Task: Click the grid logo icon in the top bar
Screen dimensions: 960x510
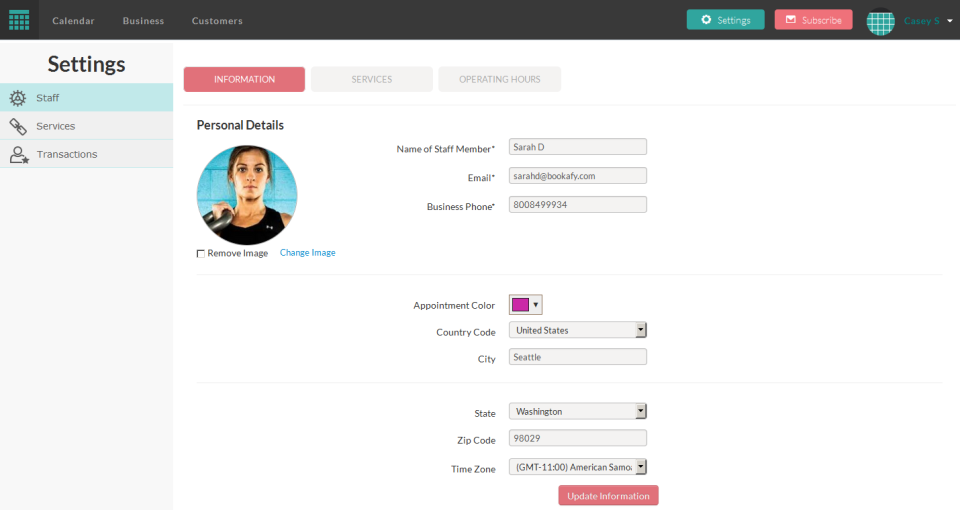Action: coord(19,20)
